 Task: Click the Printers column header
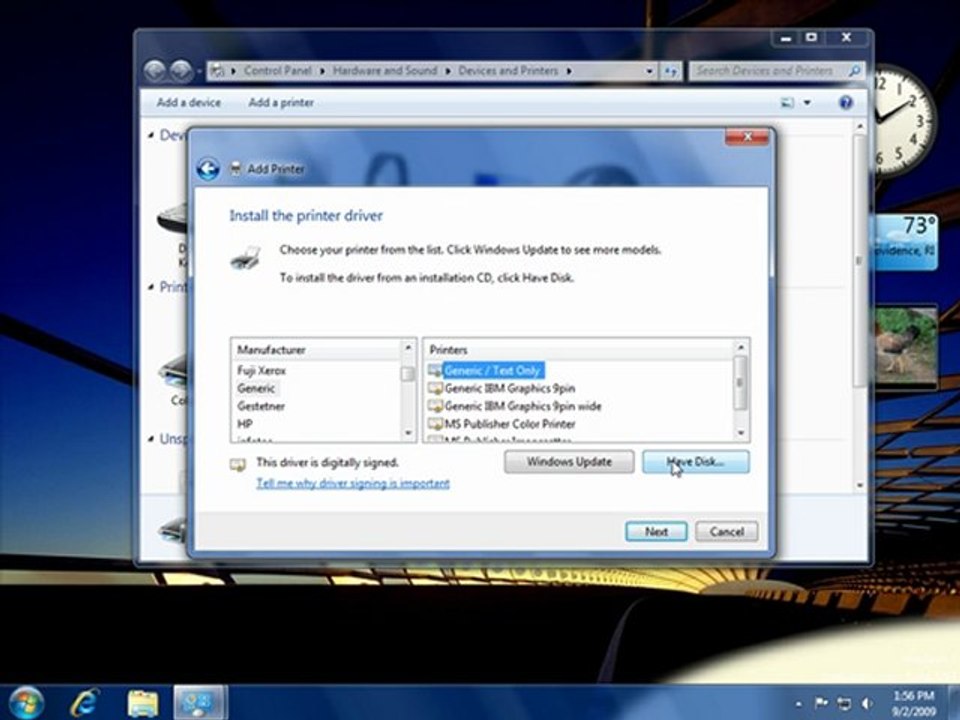579,350
